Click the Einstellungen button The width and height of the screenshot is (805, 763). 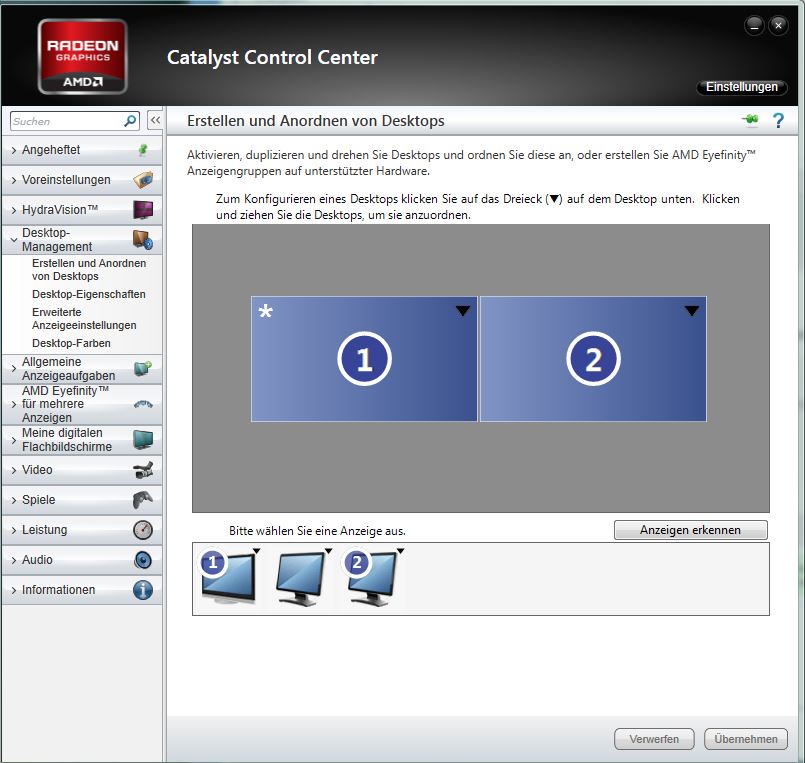[741, 87]
